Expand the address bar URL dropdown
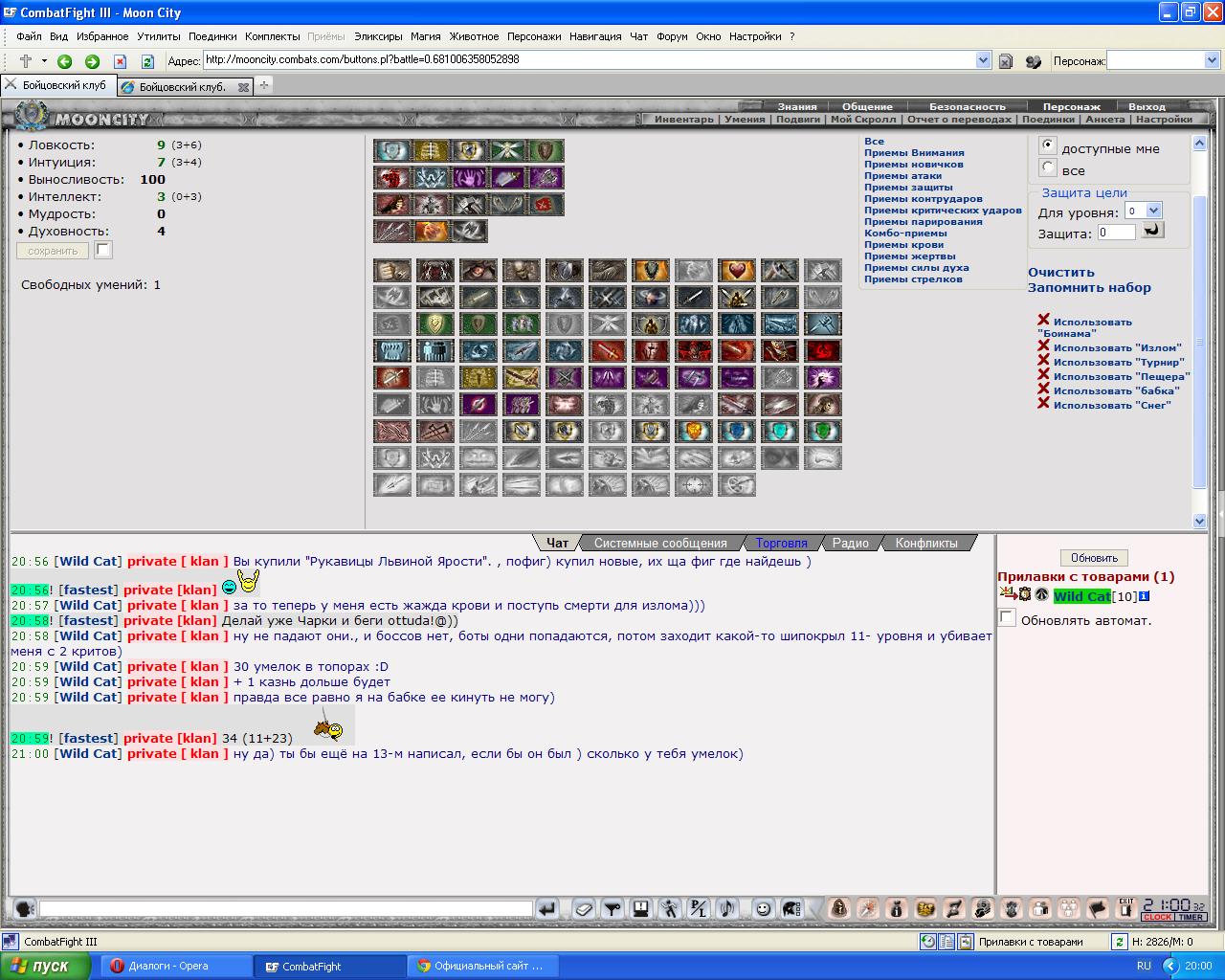The width and height of the screenshot is (1225, 980). pyautogui.click(x=983, y=60)
